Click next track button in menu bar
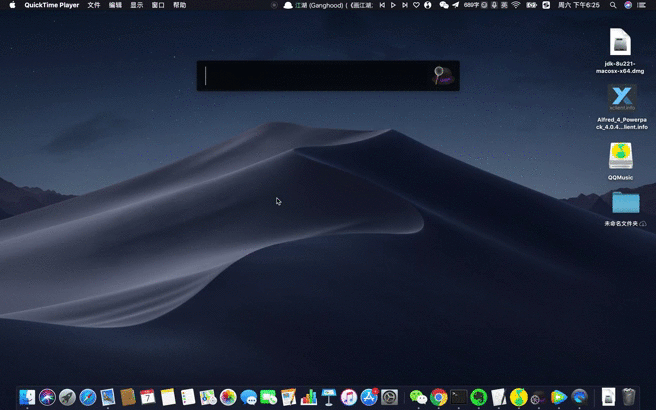Viewport: 656px width, 410px height. (405, 5)
